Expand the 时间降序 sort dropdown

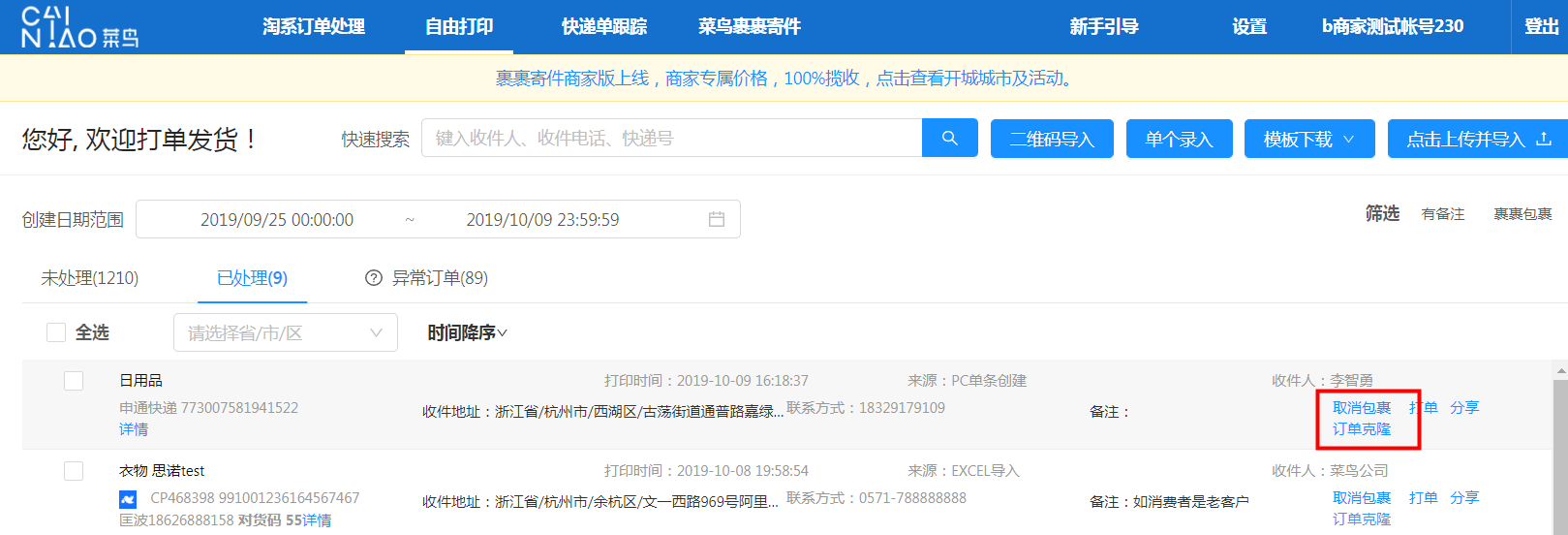pyautogui.click(x=467, y=332)
